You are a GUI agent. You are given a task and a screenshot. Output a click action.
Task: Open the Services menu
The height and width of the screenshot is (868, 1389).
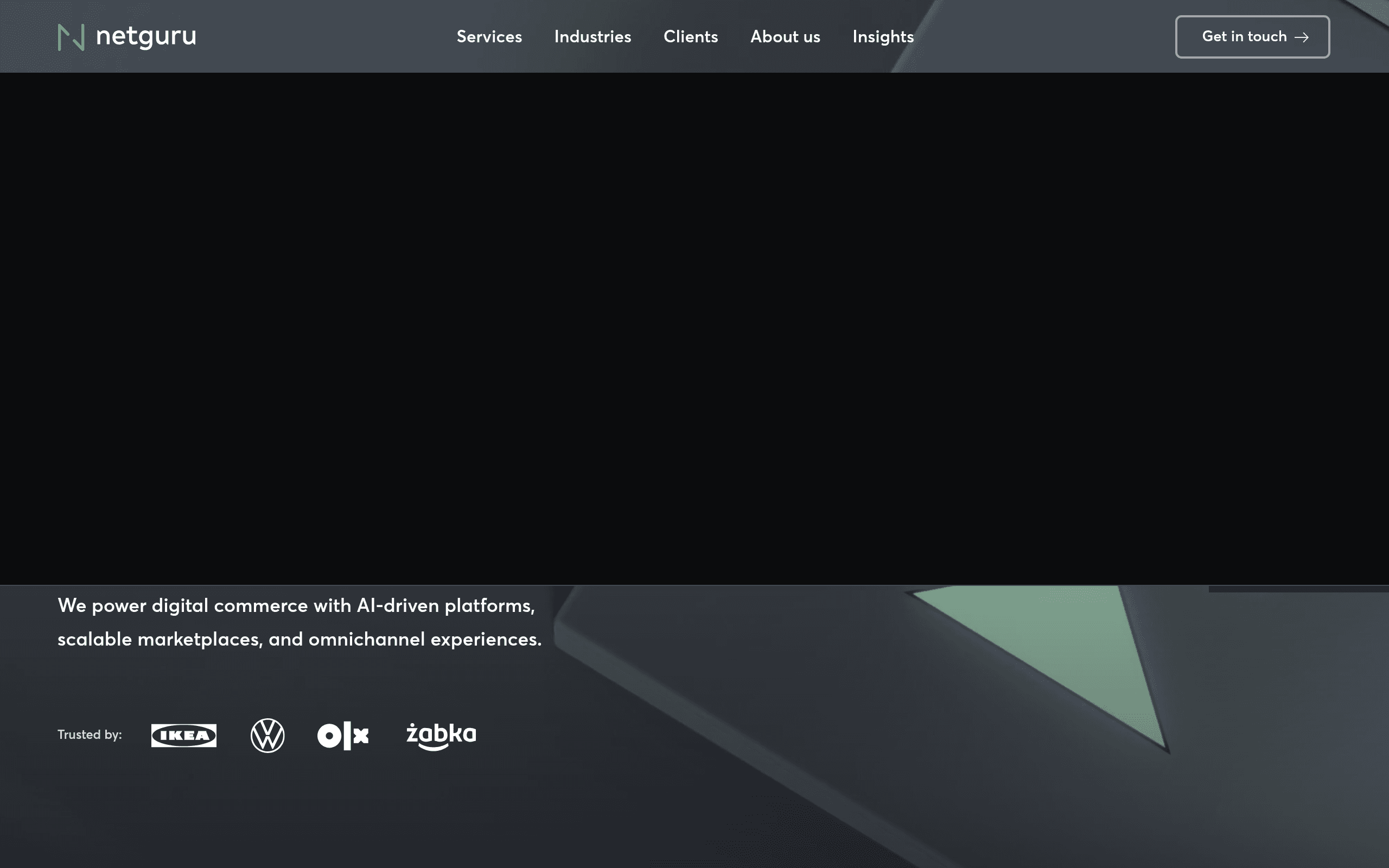[489, 37]
